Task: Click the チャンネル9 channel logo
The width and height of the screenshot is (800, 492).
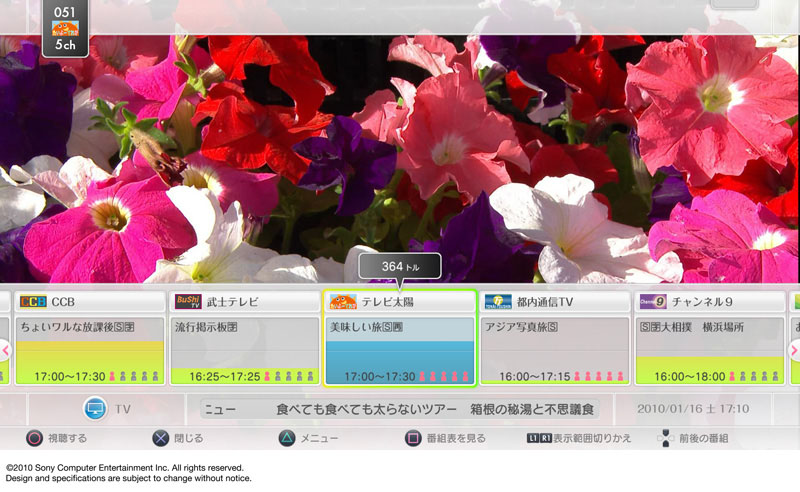Action: 652,301
